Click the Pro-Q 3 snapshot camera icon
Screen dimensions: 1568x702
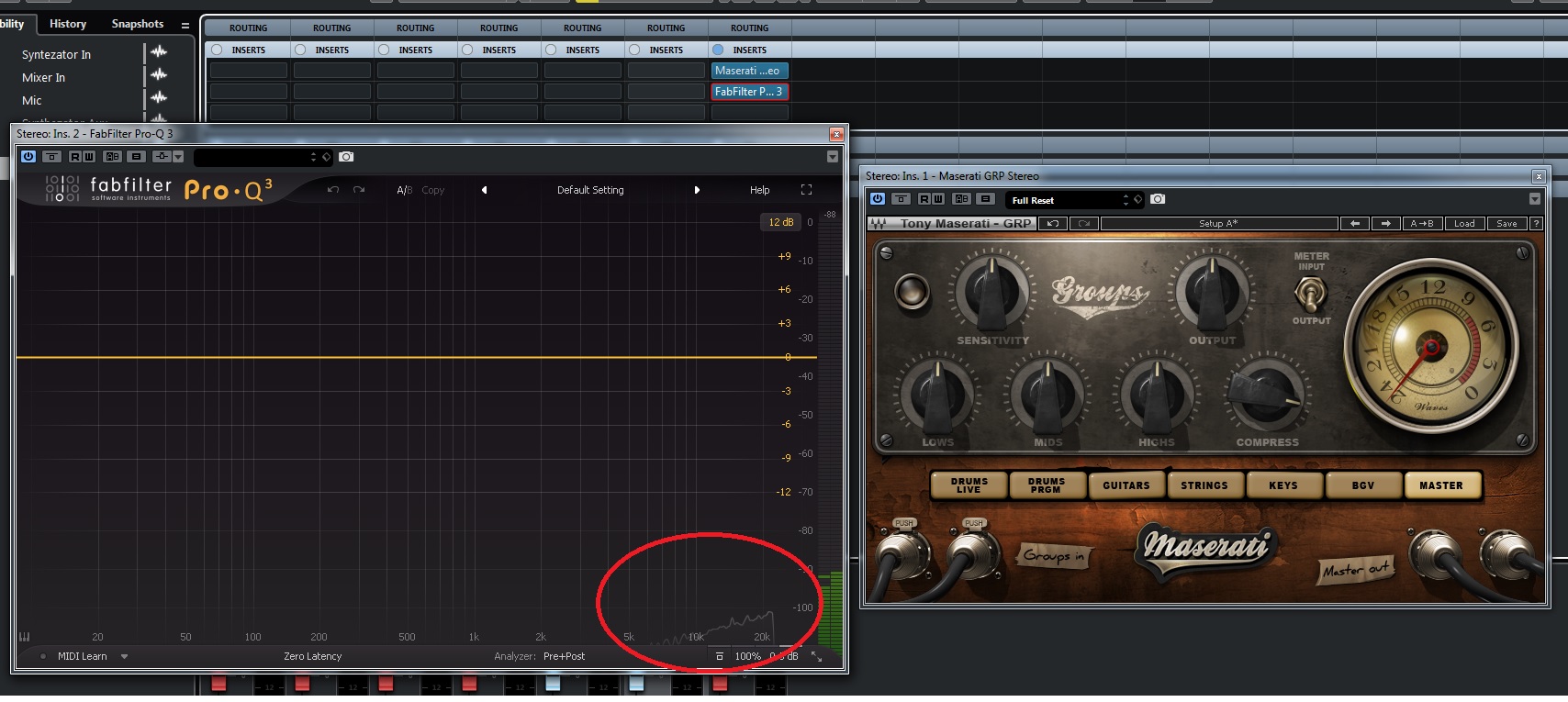(x=346, y=157)
